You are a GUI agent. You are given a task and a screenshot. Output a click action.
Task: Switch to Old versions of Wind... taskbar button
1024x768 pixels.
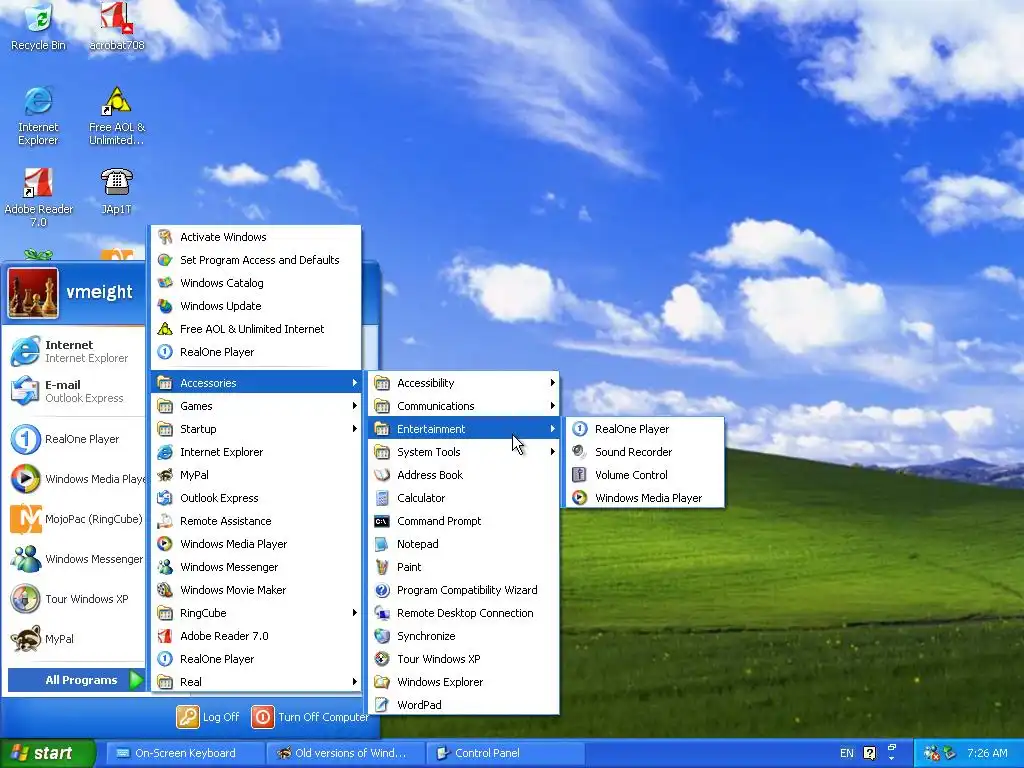[x=346, y=753]
